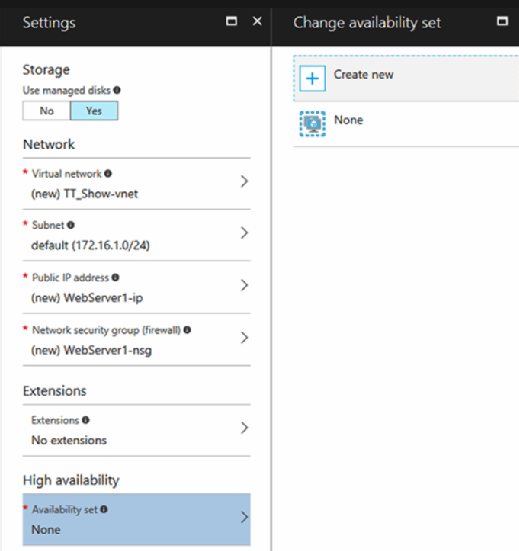Open Network security group chevron
Image resolution: width=519 pixels, height=551 pixels.
click(245, 338)
